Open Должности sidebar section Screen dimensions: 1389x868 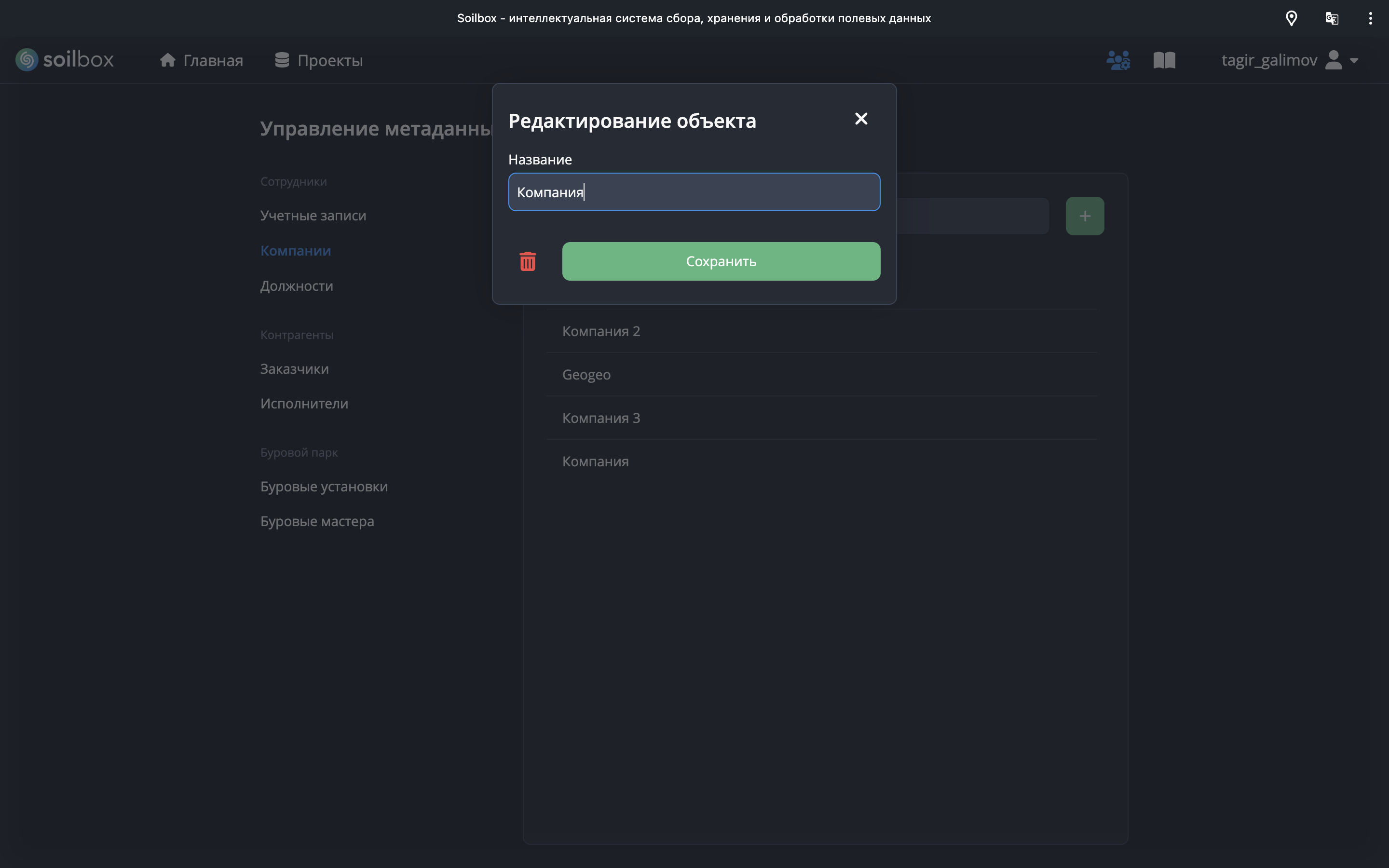[x=296, y=286]
